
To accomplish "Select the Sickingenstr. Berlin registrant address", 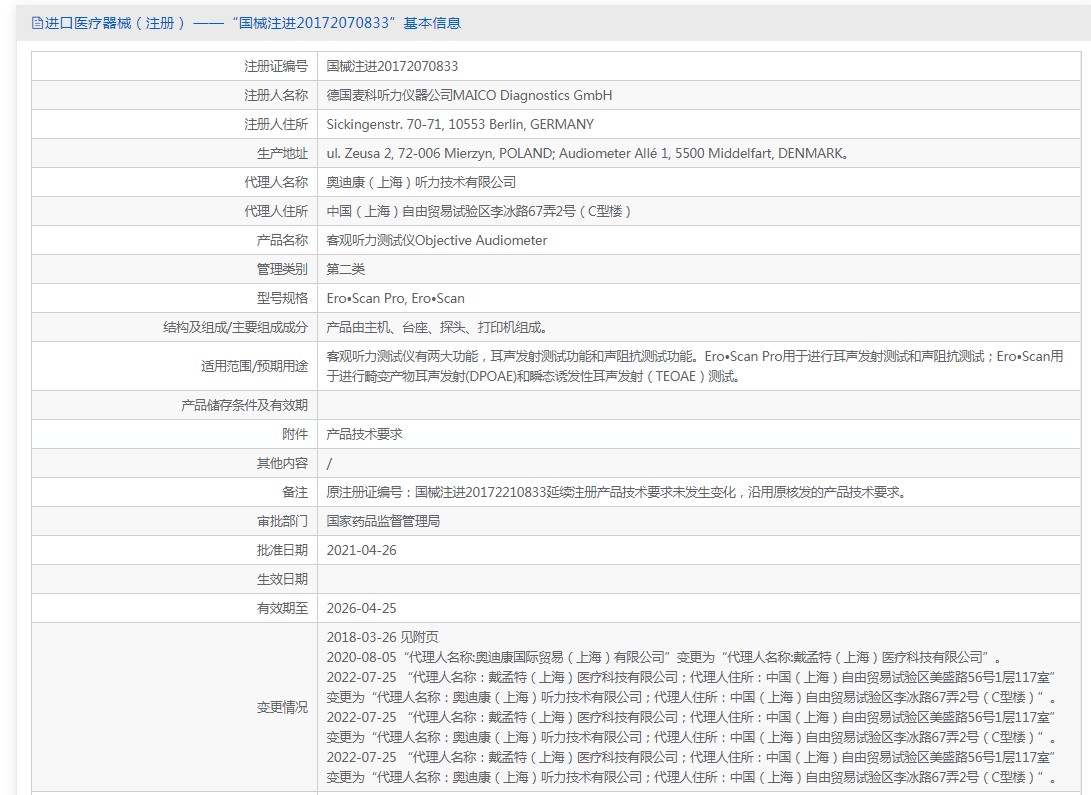I will tap(460, 124).
